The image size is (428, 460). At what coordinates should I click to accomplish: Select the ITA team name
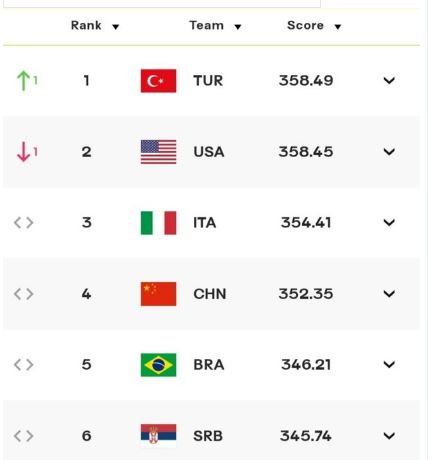(205, 223)
